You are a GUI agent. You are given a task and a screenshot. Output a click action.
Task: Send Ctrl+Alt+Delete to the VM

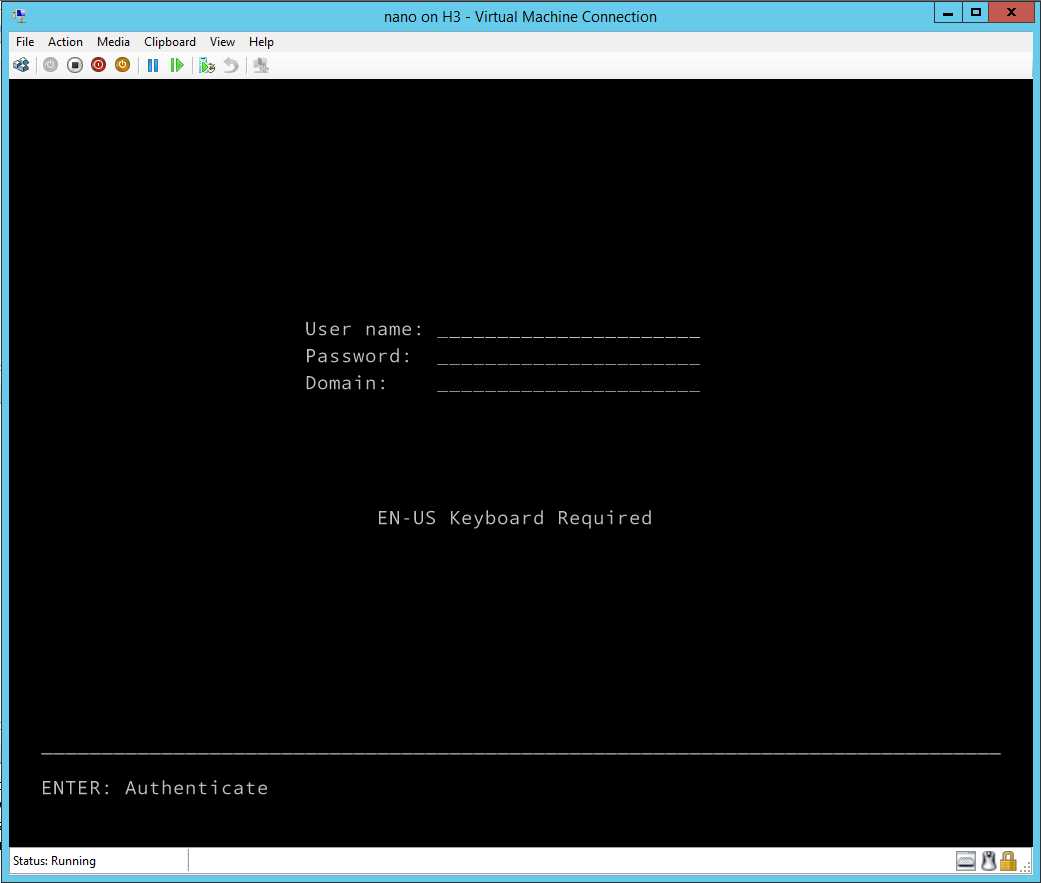[x=21, y=65]
